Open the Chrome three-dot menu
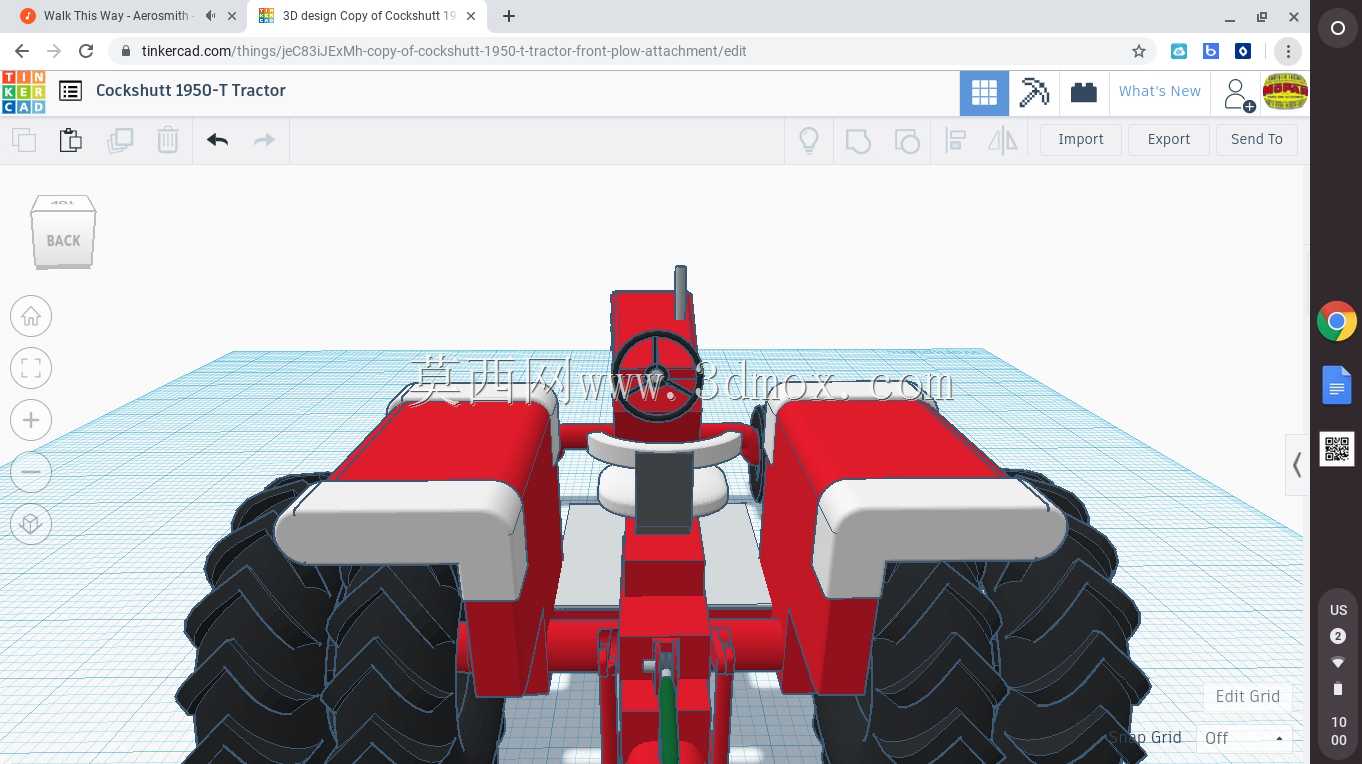The height and width of the screenshot is (764, 1362). 1288,51
